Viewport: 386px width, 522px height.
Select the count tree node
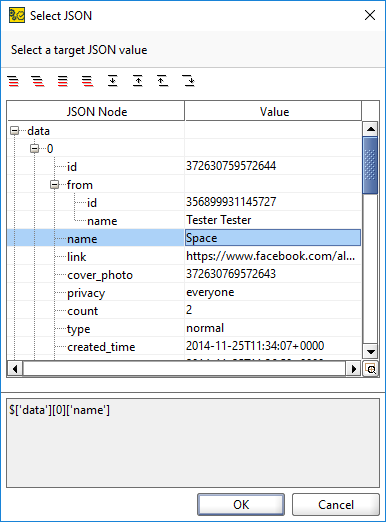[x=83, y=311]
